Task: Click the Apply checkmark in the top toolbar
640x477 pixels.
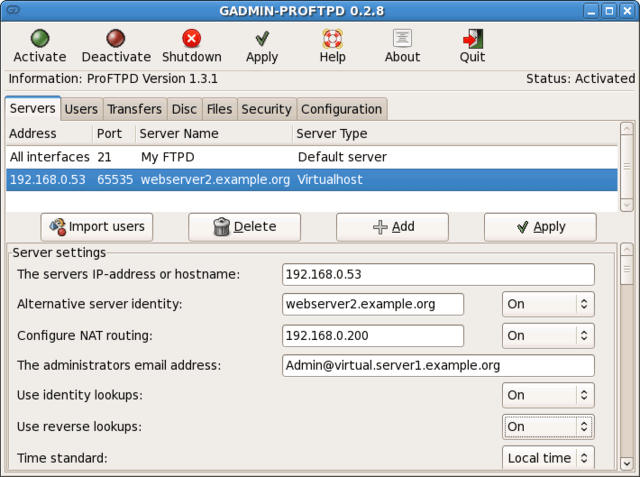Action: (262, 38)
